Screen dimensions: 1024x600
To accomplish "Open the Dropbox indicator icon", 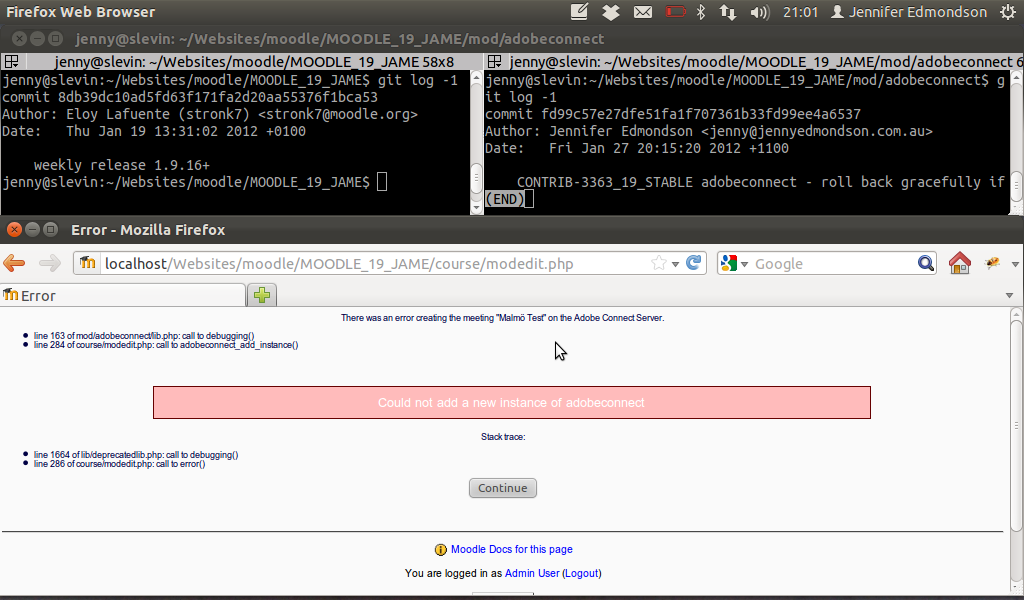I will pyautogui.click(x=611, y=12).
